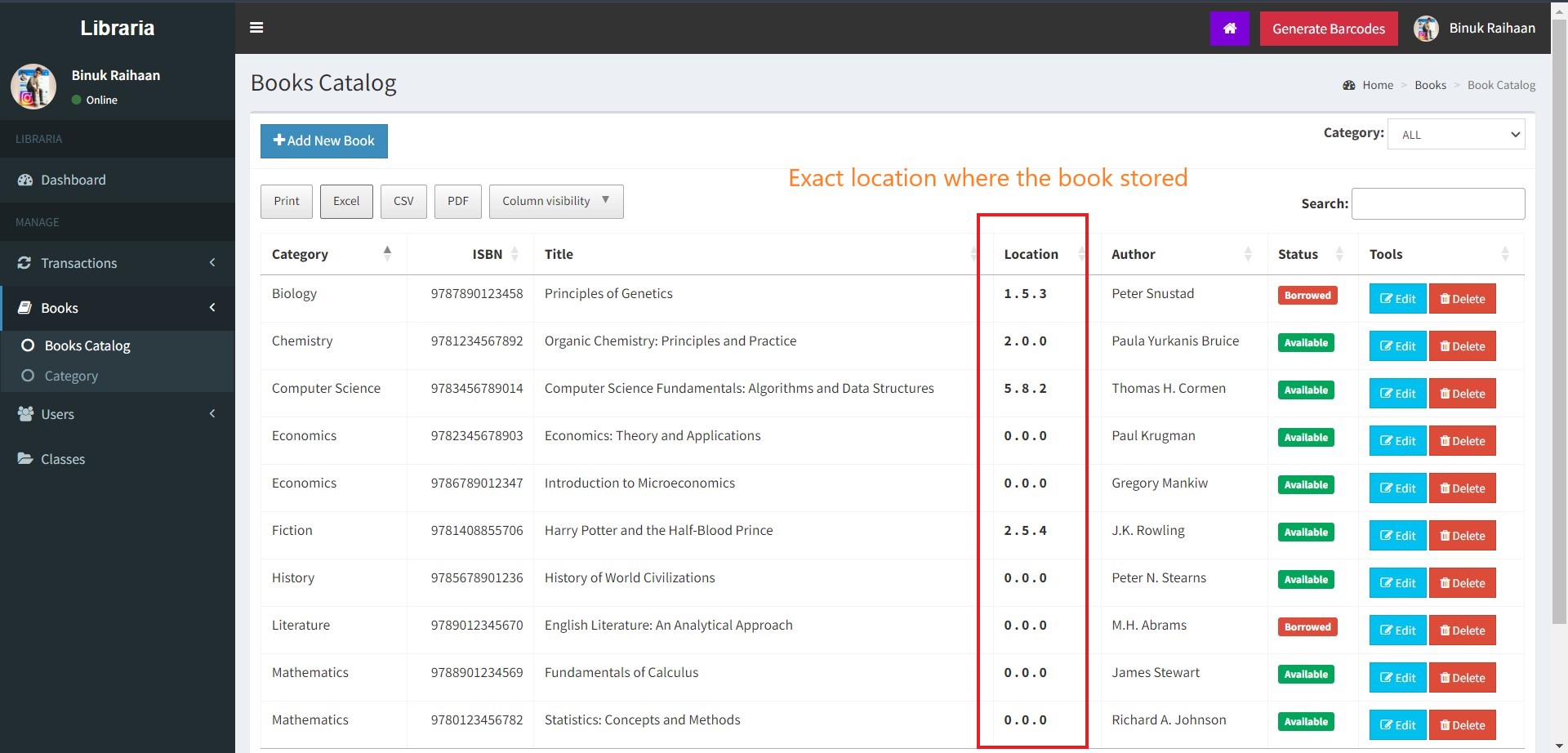Click the PDF export button
The height and width of the screenshot is (753, 1568).
click(x=458, y=202)
